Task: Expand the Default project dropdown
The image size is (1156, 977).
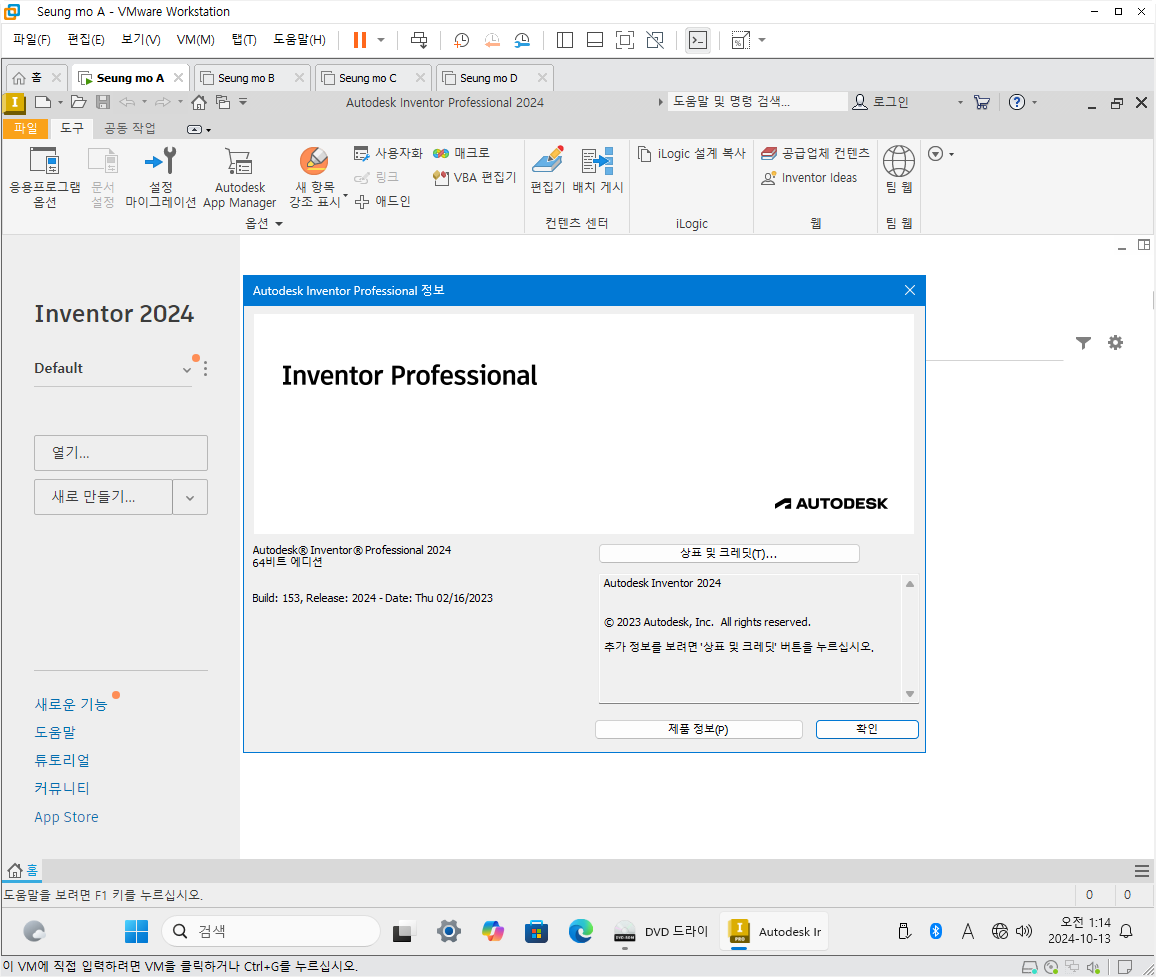Action: point(187,369)
